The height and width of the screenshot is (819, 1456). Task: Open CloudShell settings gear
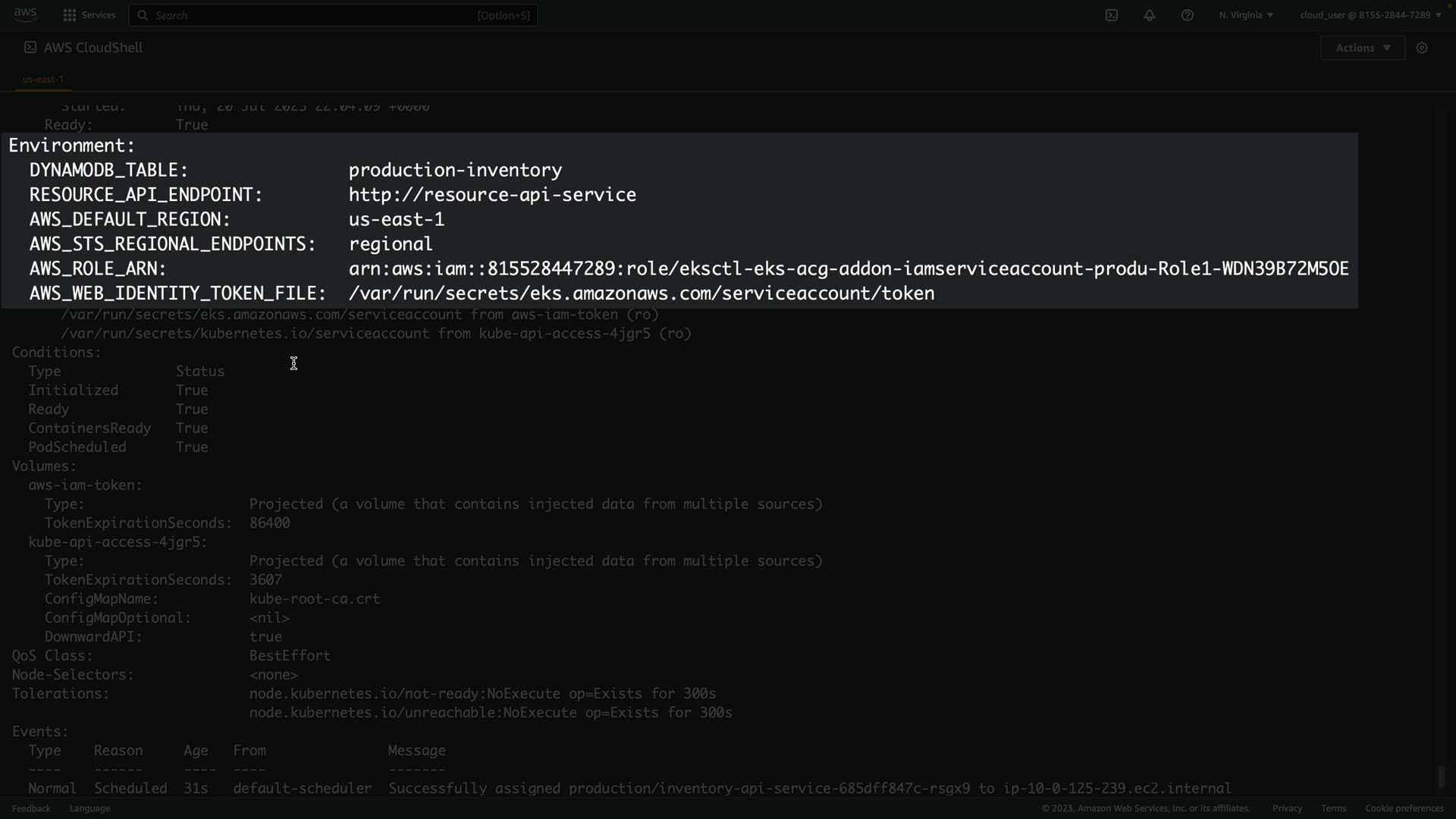[x=1422, y=48]
